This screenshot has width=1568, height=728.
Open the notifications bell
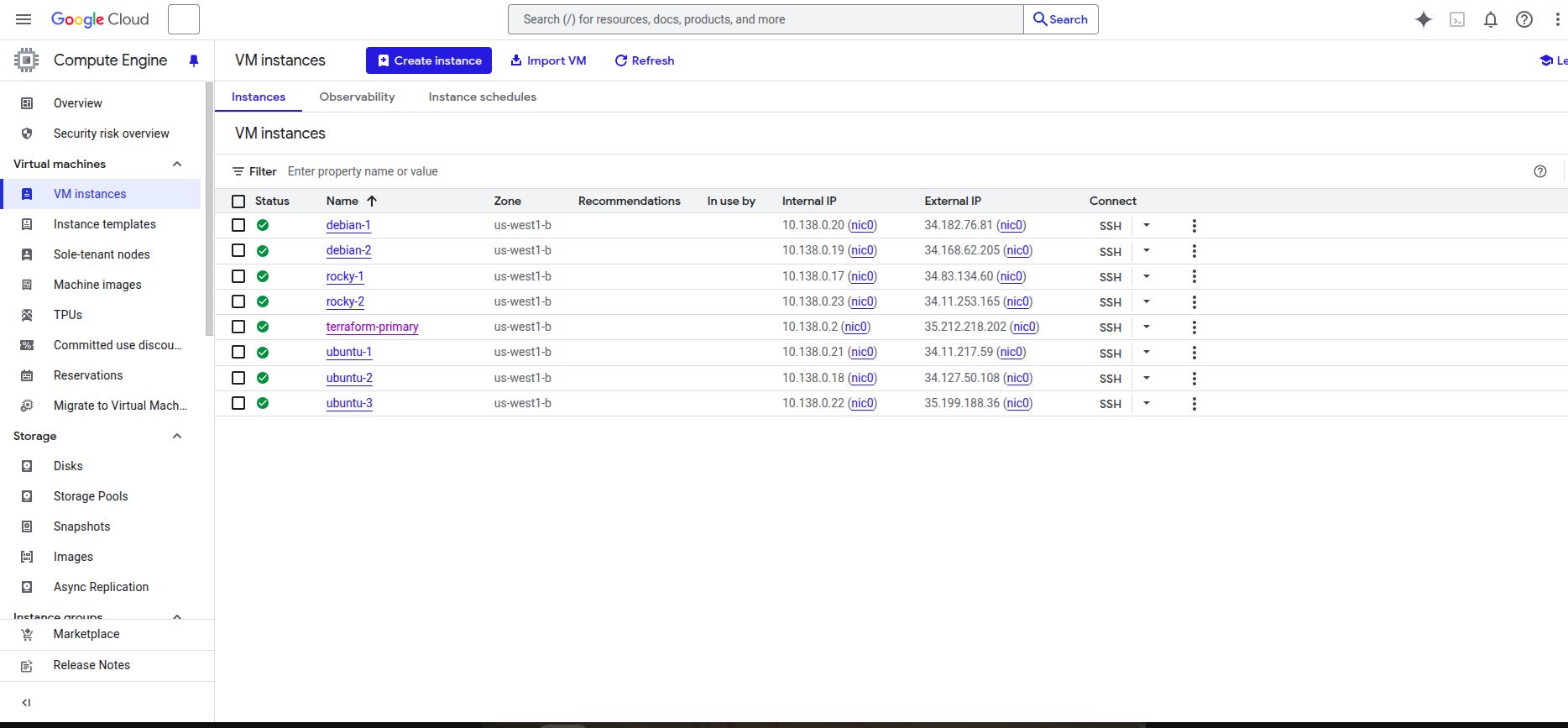[1491, 19]
